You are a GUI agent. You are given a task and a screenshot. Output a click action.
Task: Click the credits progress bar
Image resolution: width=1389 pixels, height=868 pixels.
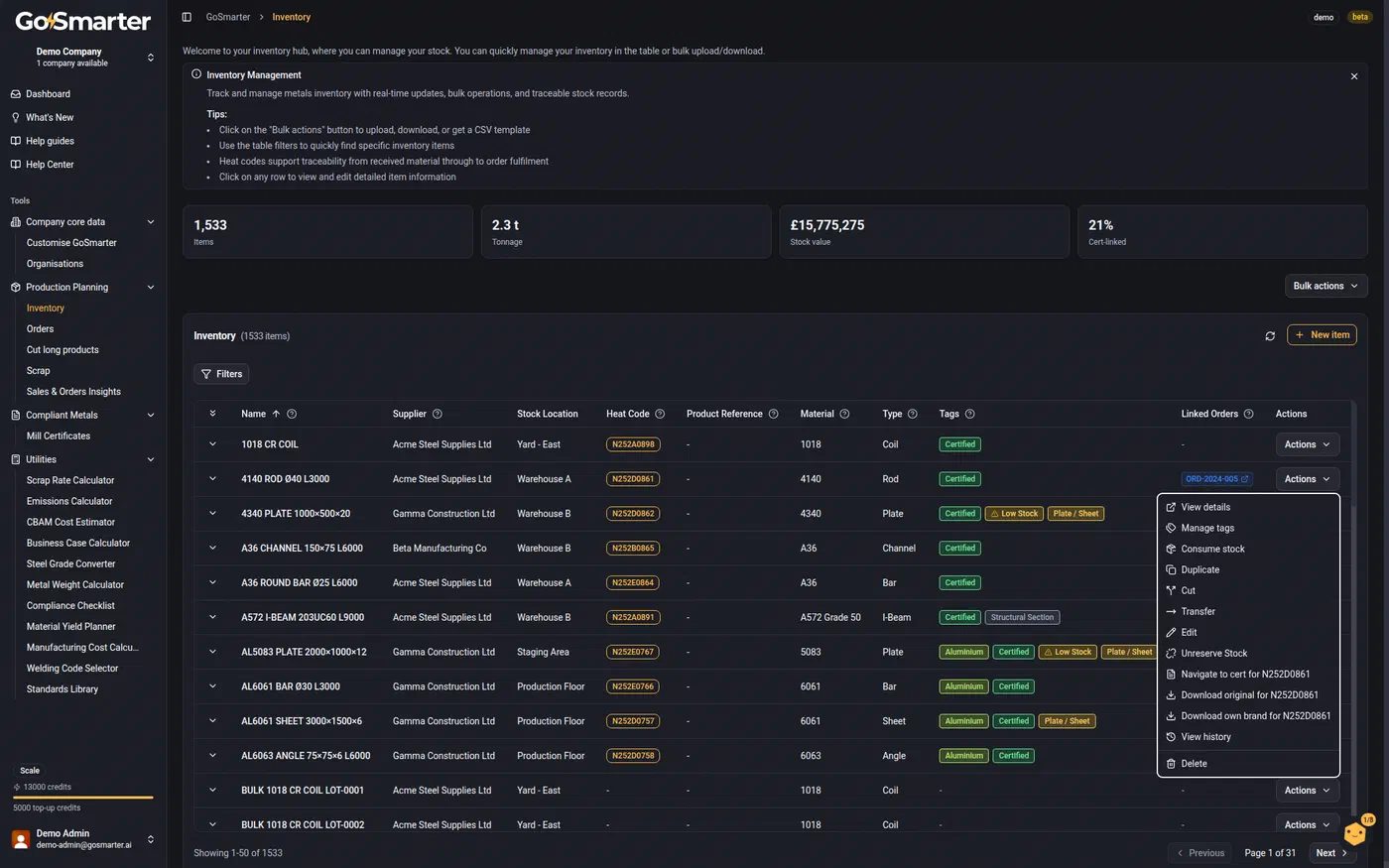(83, 797)
